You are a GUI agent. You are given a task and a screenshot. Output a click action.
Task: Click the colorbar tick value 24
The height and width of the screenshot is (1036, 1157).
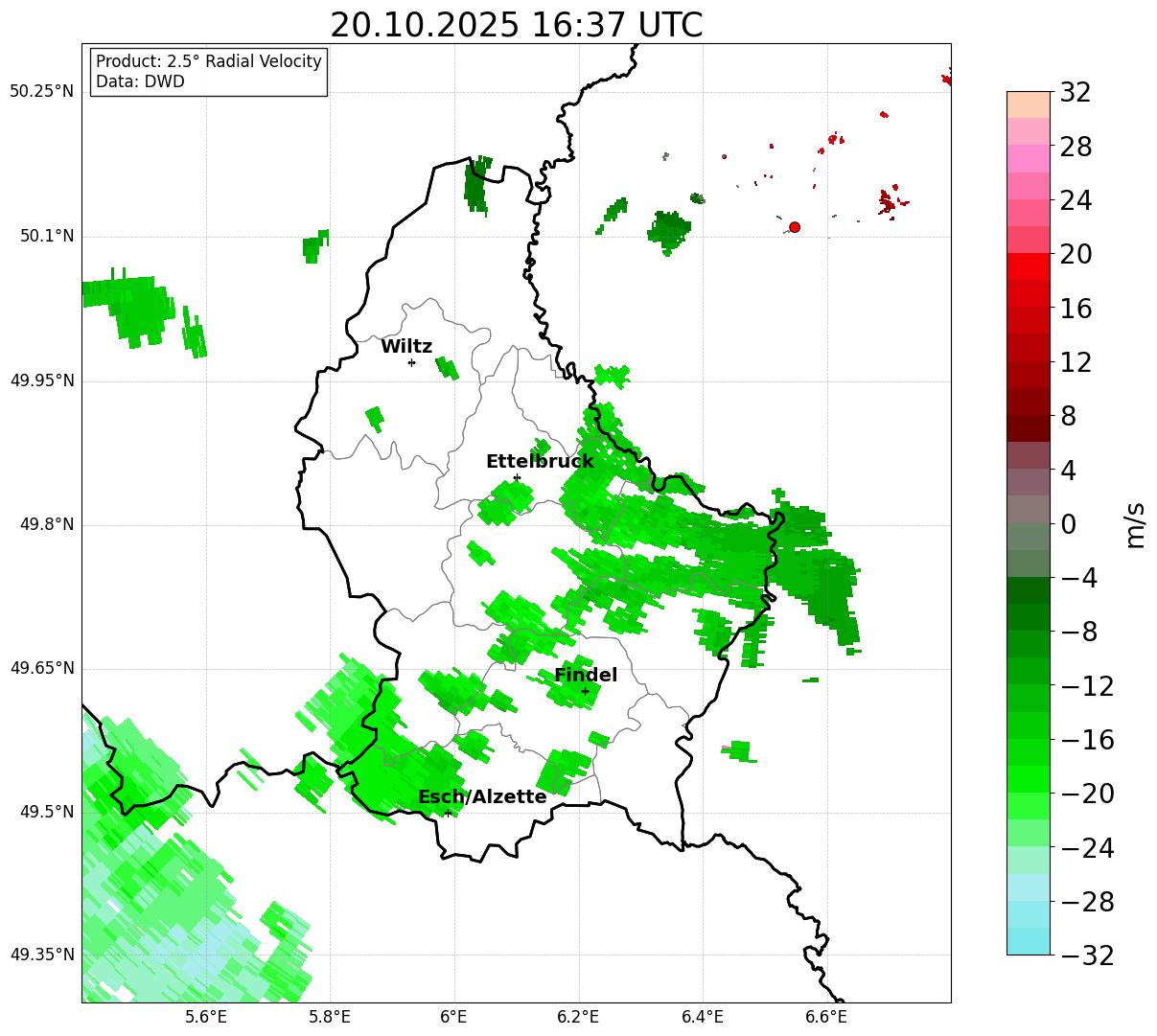[x=1076, y=201]
